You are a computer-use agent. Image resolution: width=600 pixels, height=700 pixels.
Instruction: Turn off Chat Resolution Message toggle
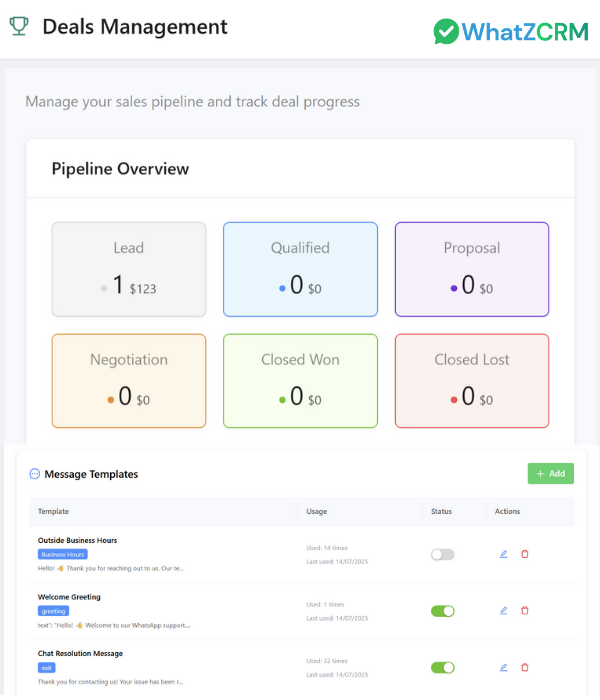pyautogui.click(x=442, y=667)
